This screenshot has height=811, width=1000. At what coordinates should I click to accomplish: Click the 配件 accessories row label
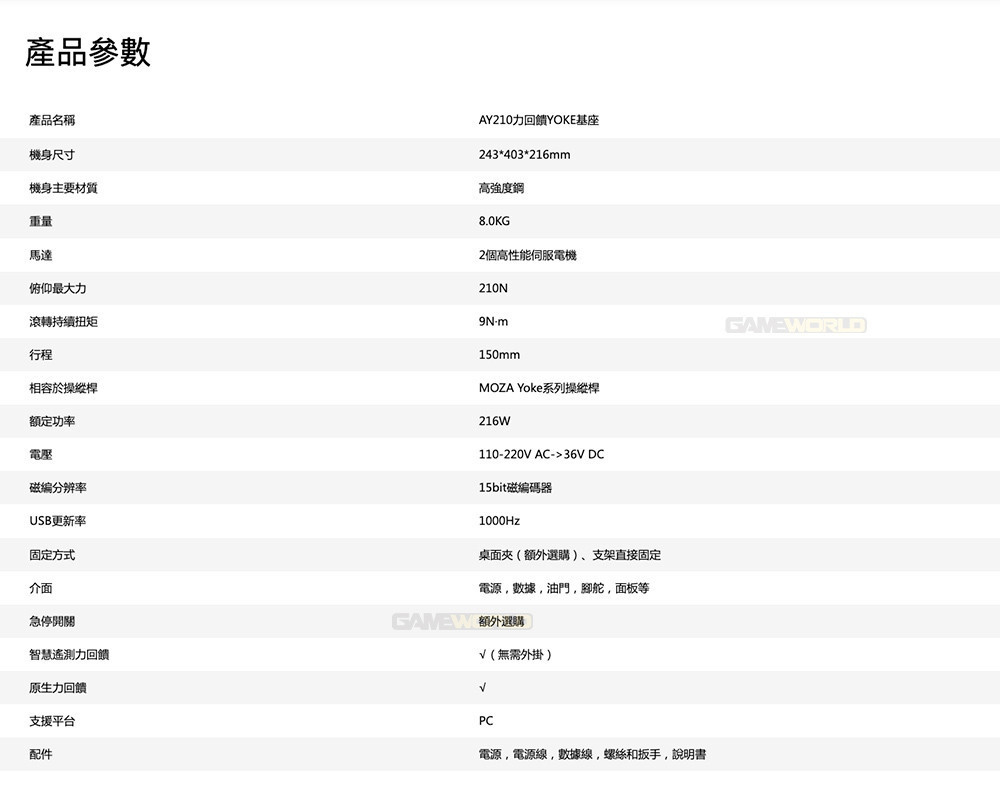point(41,754)
